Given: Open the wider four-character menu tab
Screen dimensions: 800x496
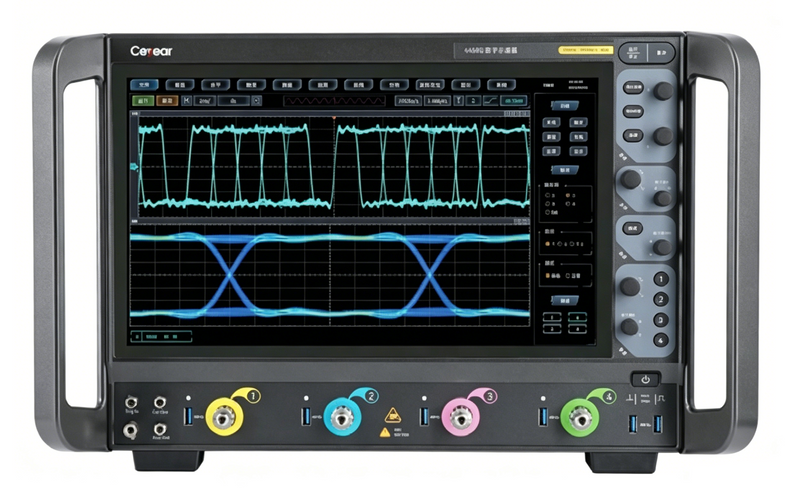Looking at the screenshot, I should [x=430, y=85].
